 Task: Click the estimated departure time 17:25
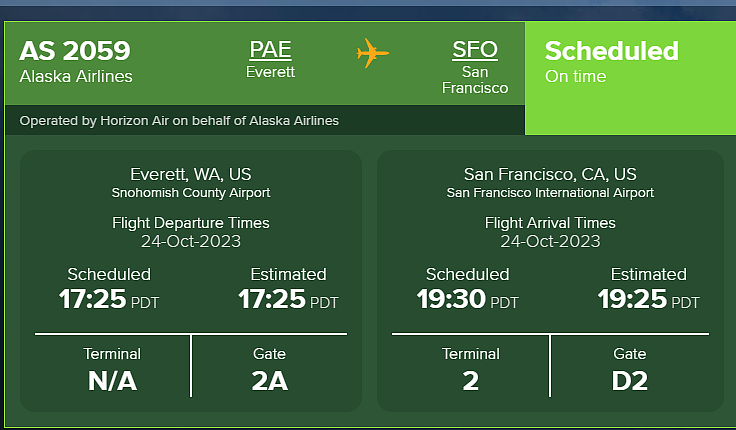click(x=272, y=299)
